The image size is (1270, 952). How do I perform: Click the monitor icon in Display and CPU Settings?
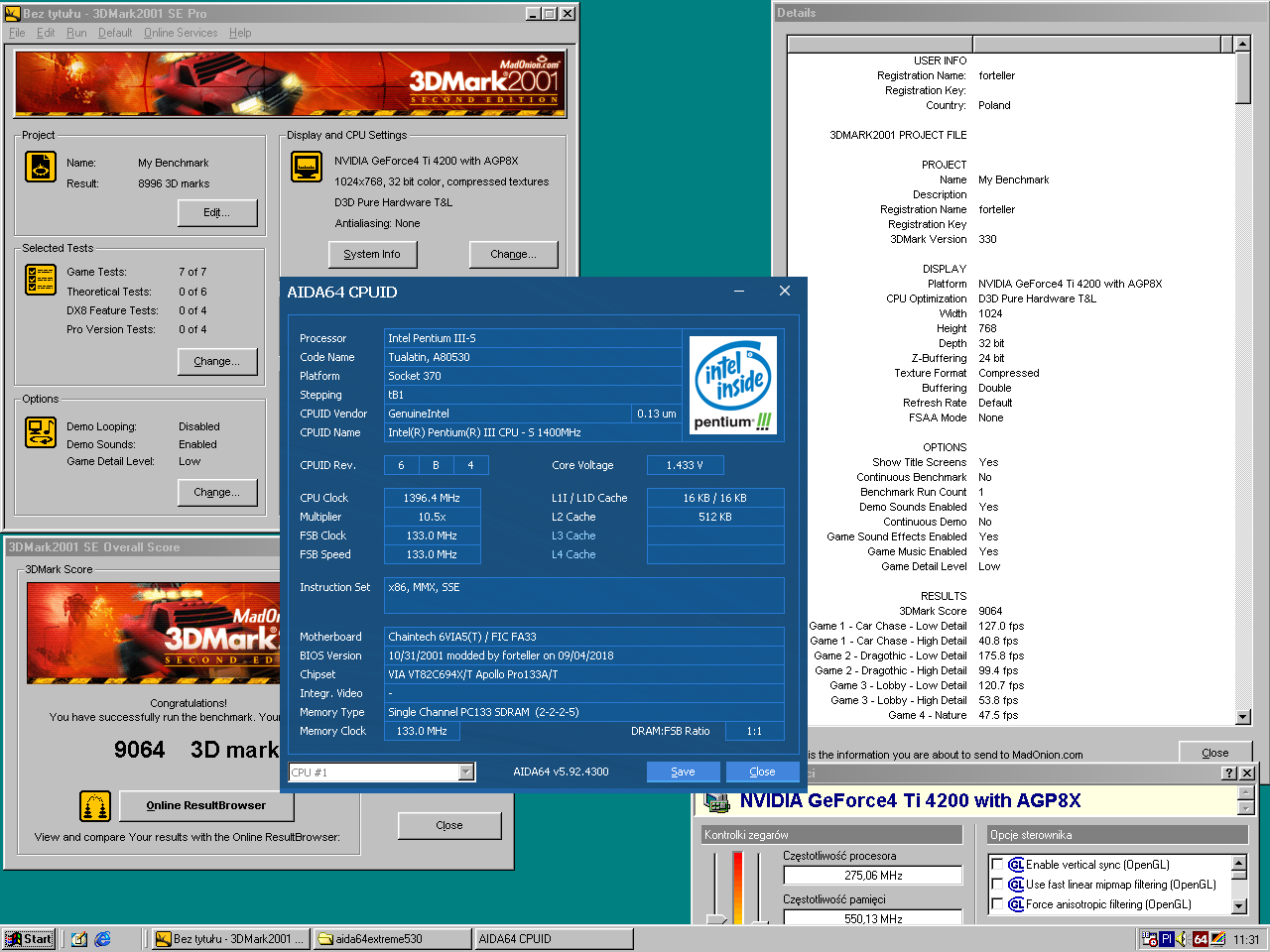(x=307, y=167)
